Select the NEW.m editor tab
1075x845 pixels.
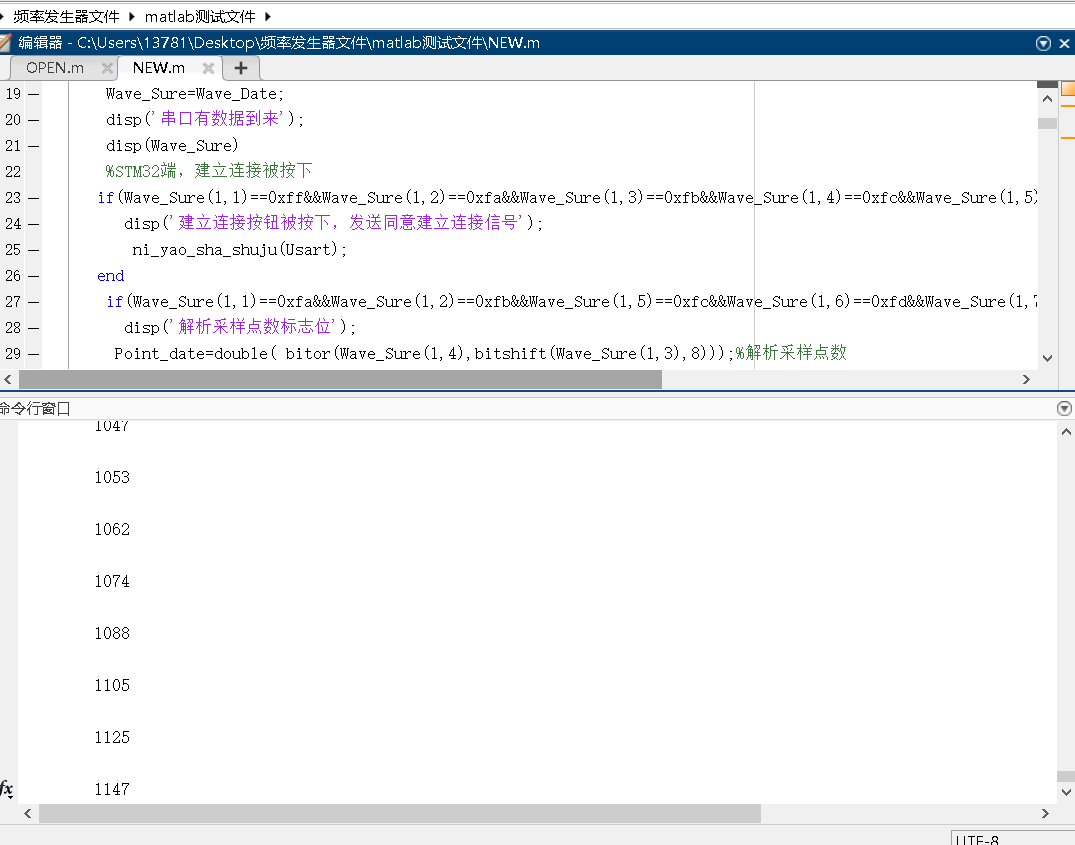coord(158,68)
